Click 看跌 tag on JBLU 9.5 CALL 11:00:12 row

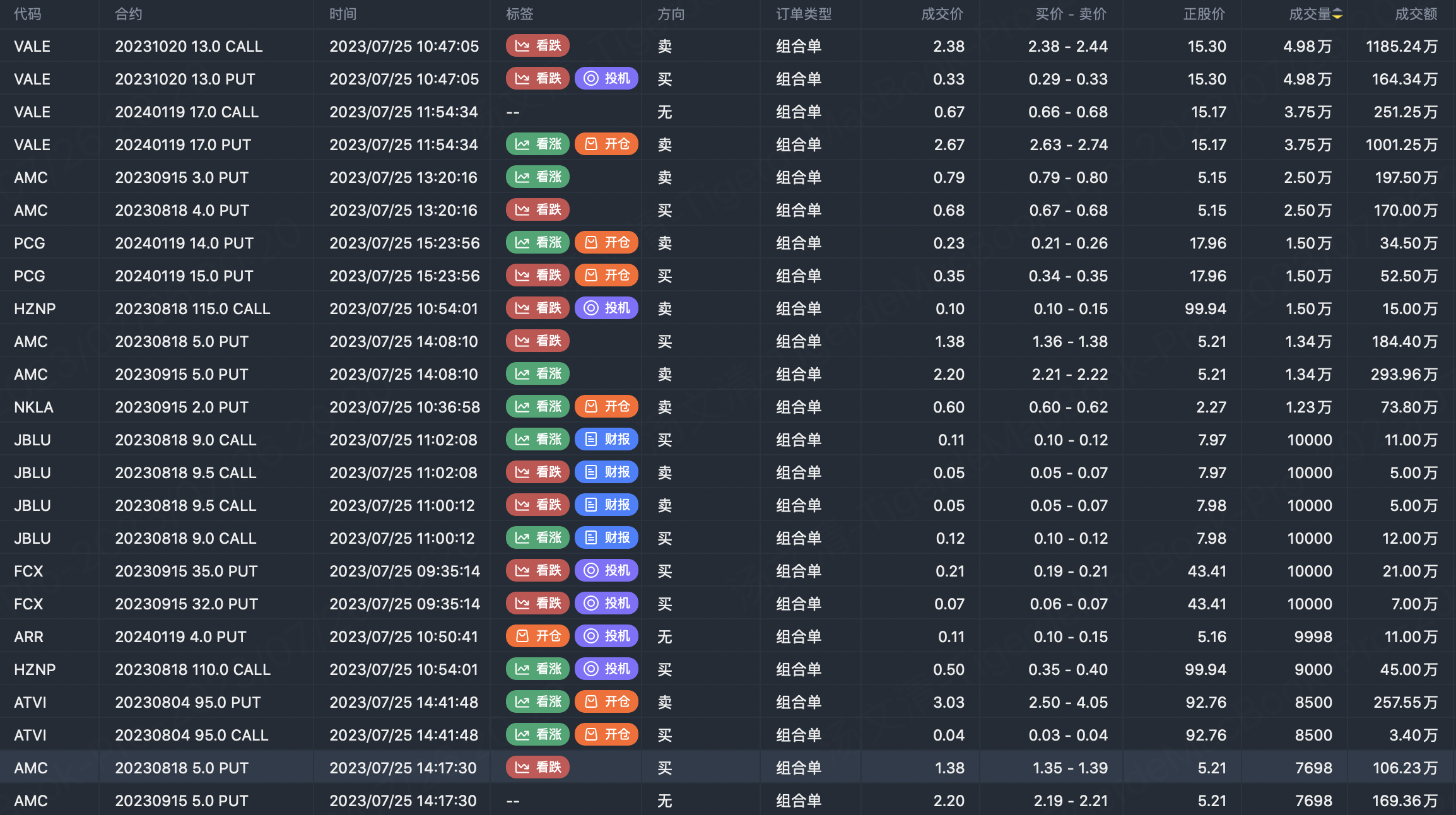tap(537, 505)
